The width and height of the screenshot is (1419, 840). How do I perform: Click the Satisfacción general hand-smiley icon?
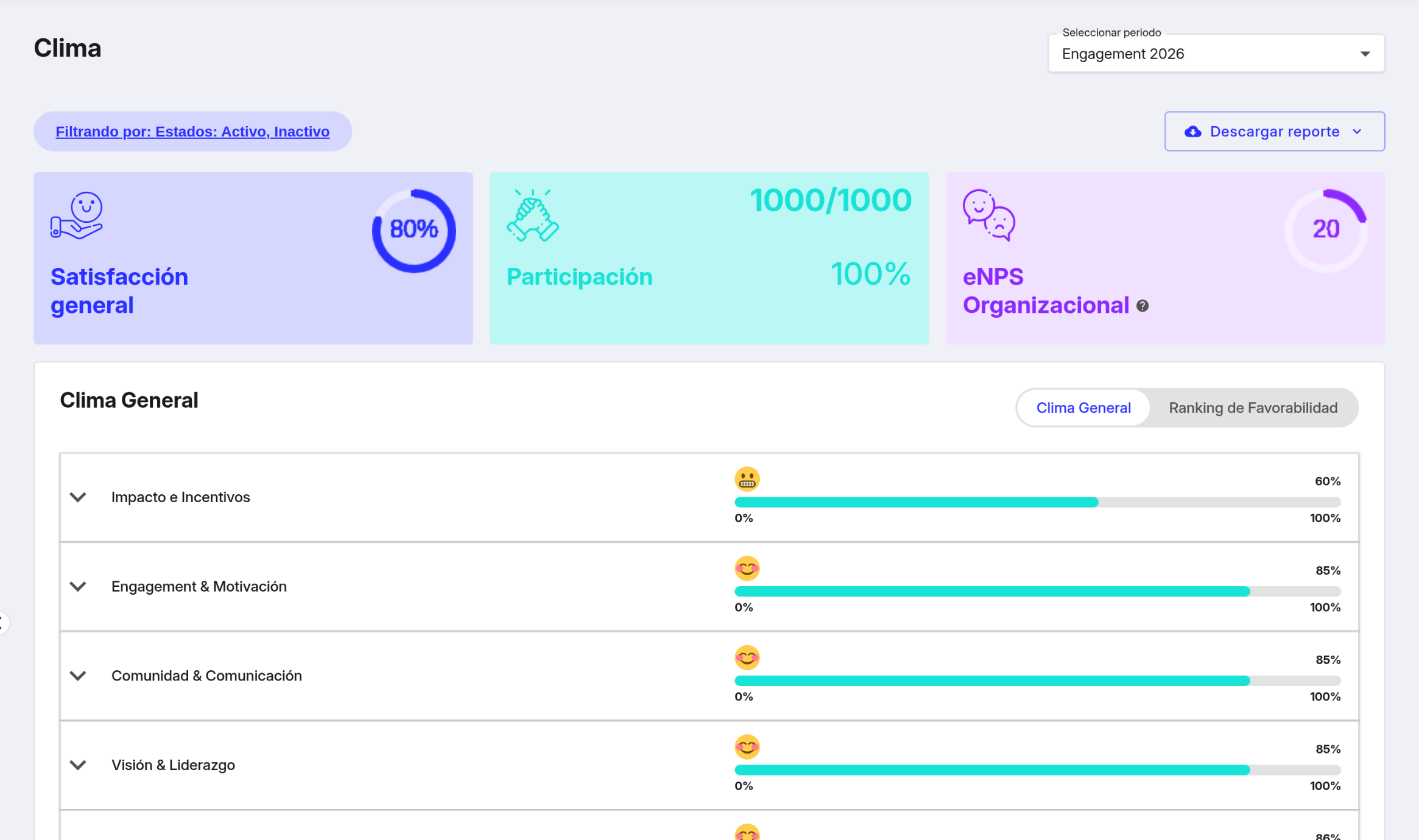click(77, 215)
